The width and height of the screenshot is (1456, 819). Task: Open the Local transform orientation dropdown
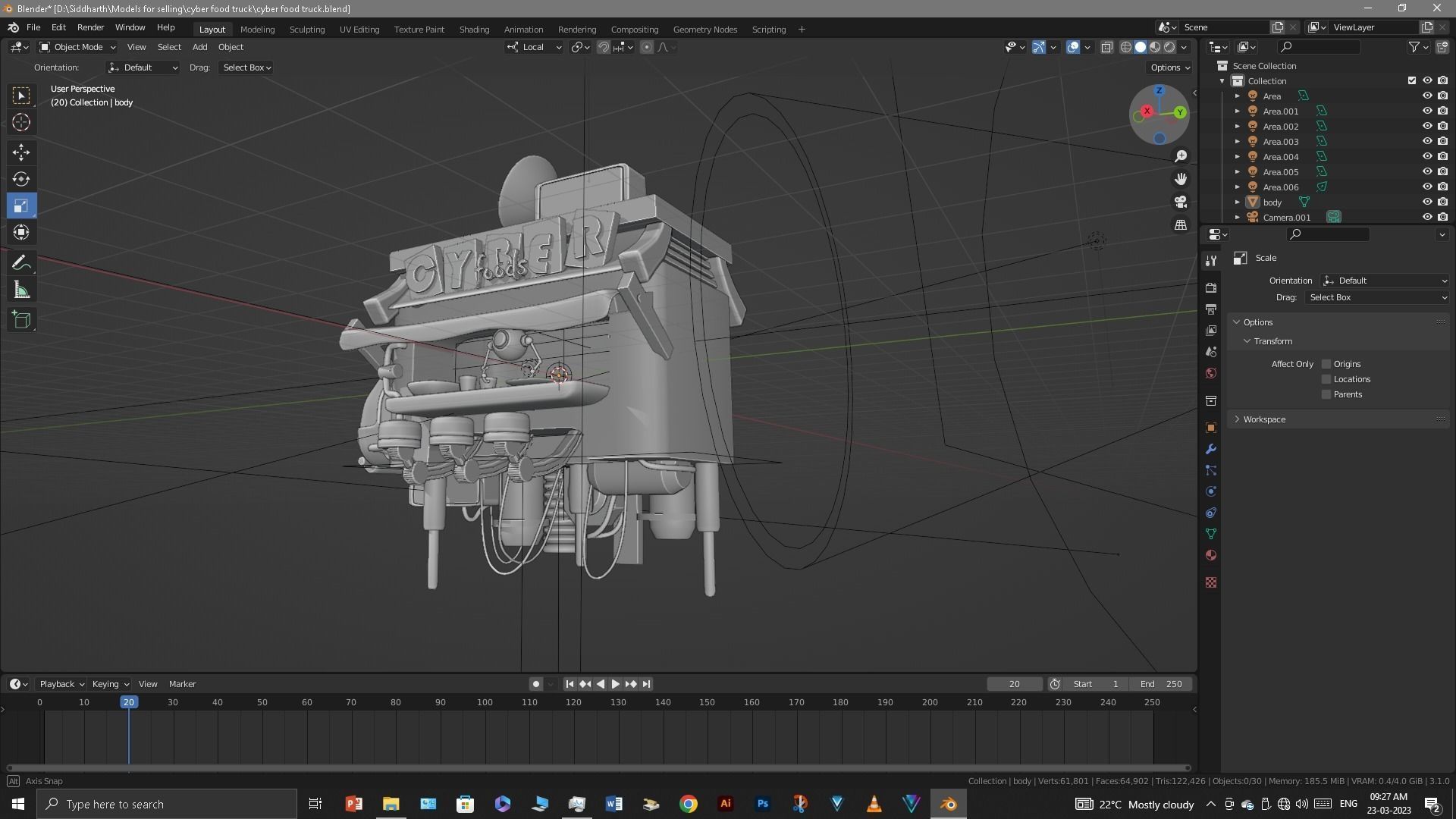click(x=534, y=47)
